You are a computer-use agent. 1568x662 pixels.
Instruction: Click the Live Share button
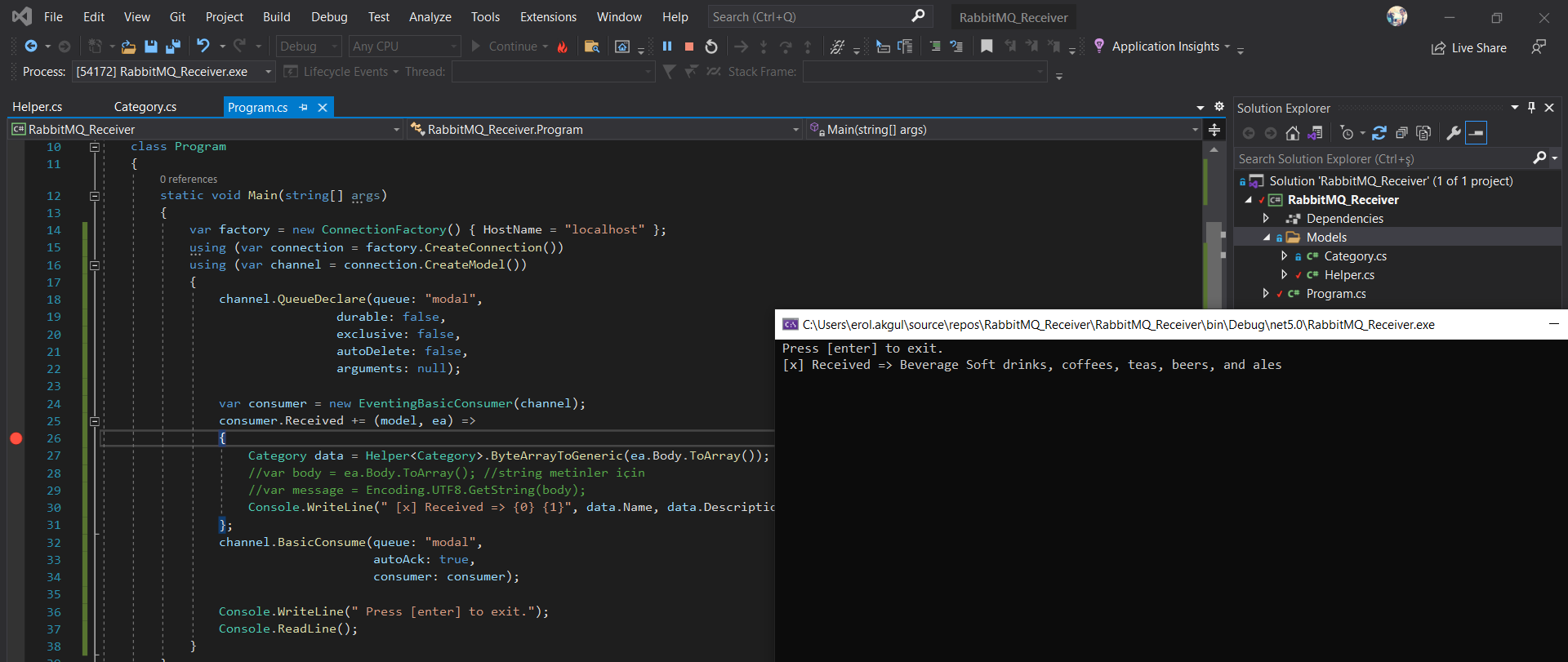coord(1469,48)
